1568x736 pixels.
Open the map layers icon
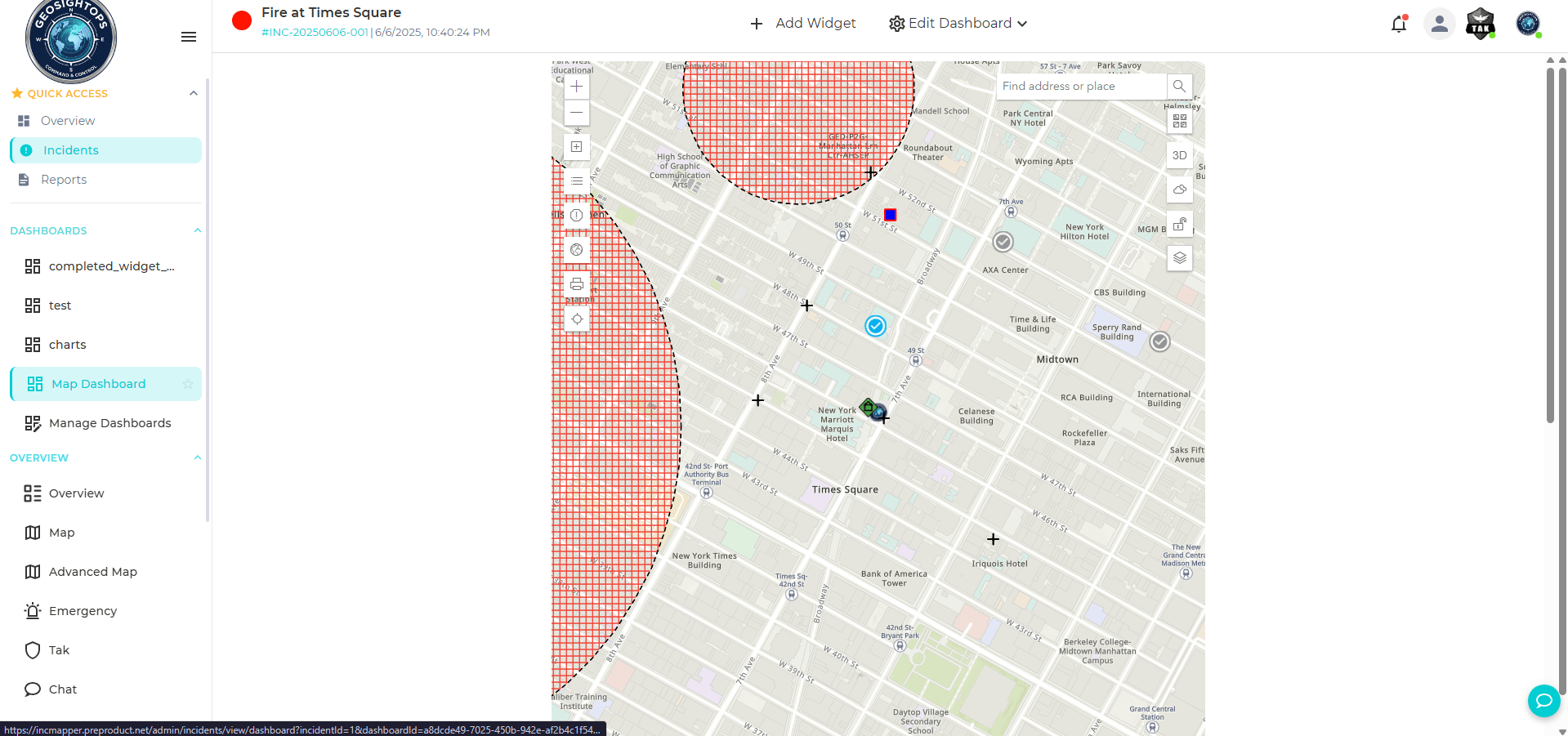(1179, 258)
